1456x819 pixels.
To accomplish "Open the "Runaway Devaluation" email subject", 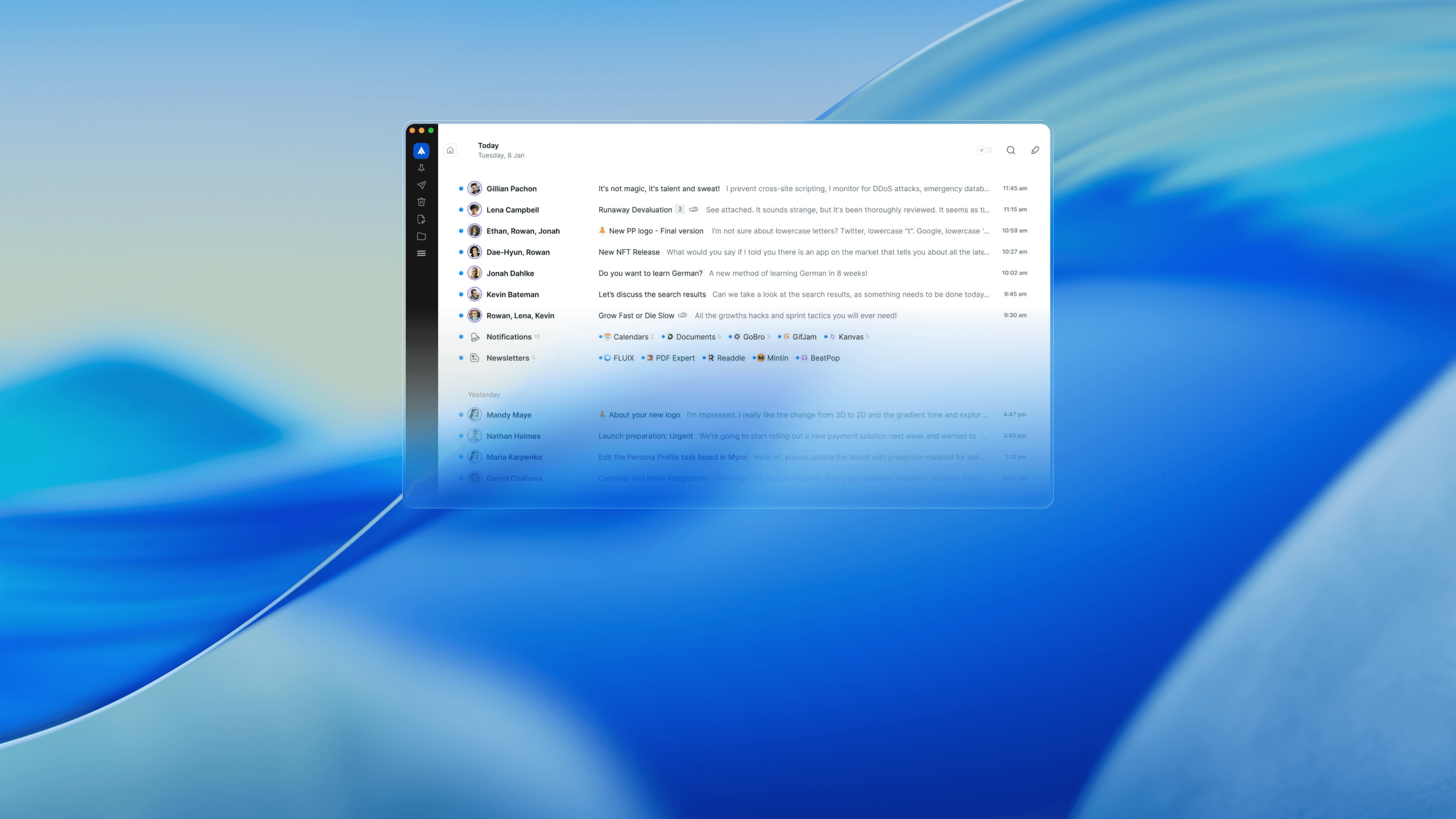I will (x=635, y=210).
